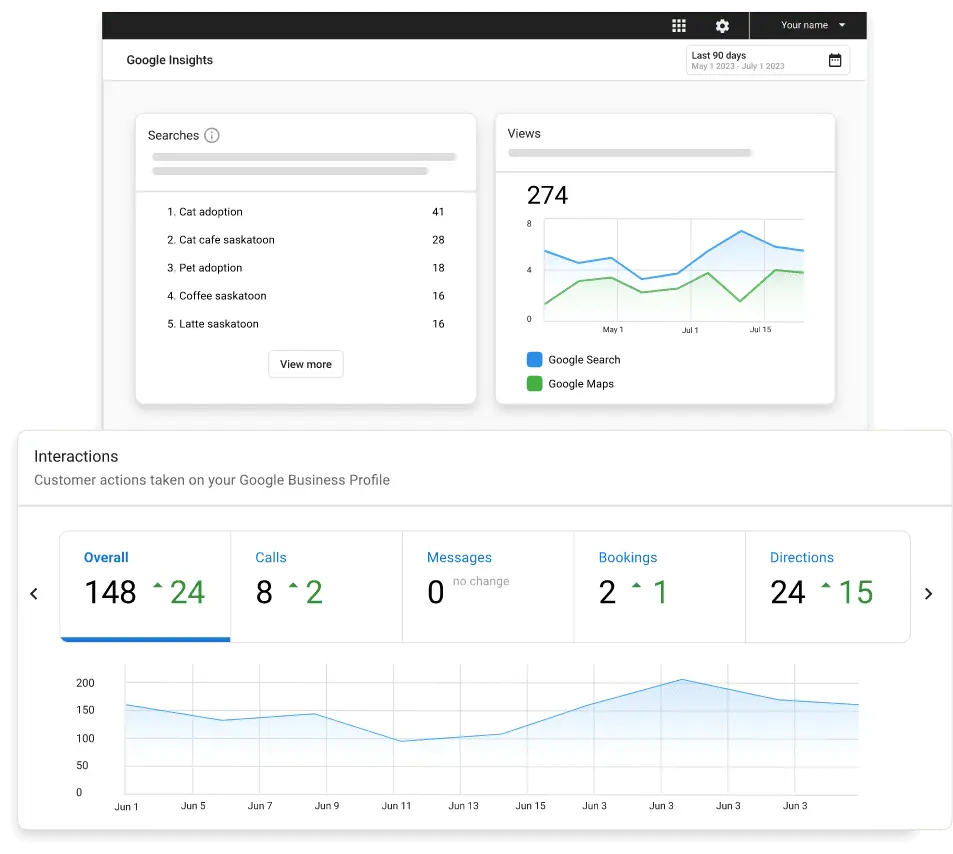Open the Your name account dropdown
This screenshot has width=953, height=854.
806,25
